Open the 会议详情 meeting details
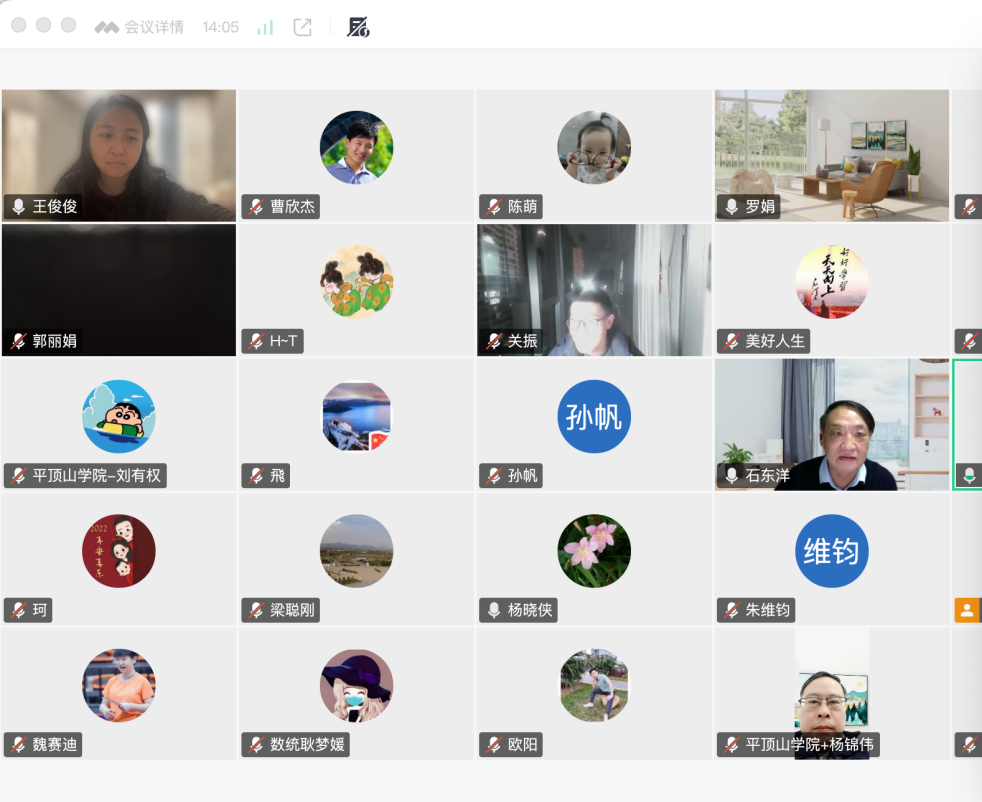 click(x=153, y=27)
